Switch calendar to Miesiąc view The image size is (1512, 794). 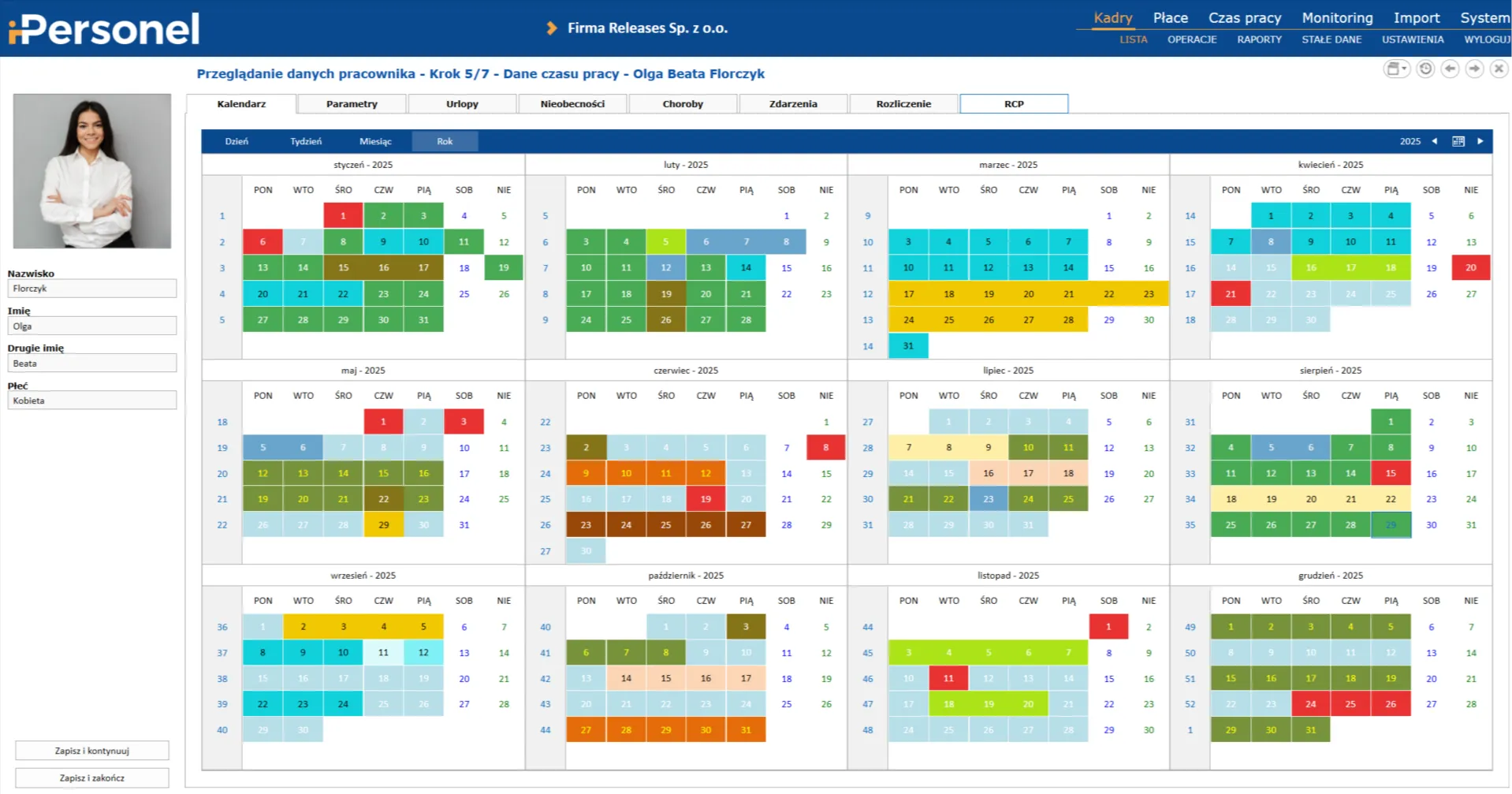click(375, 142)
